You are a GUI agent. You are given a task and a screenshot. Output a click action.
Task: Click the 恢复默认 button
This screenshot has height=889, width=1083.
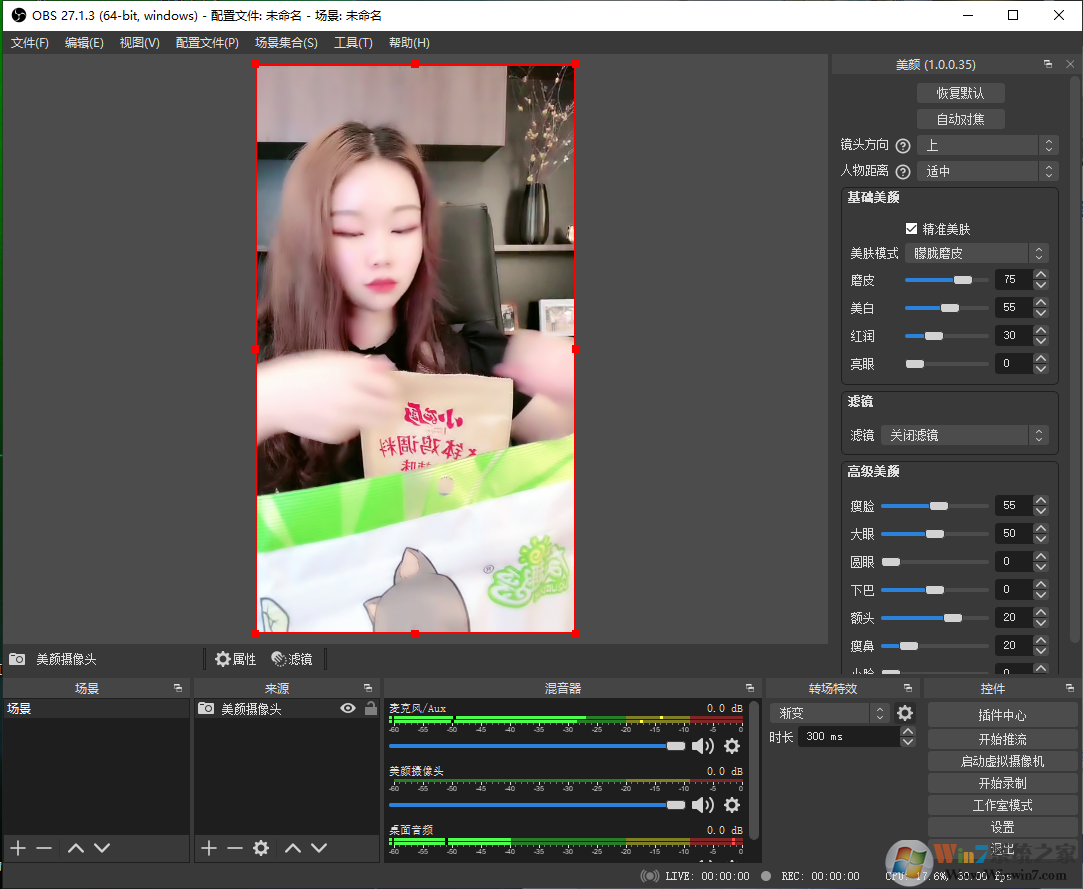pos(960,93)
